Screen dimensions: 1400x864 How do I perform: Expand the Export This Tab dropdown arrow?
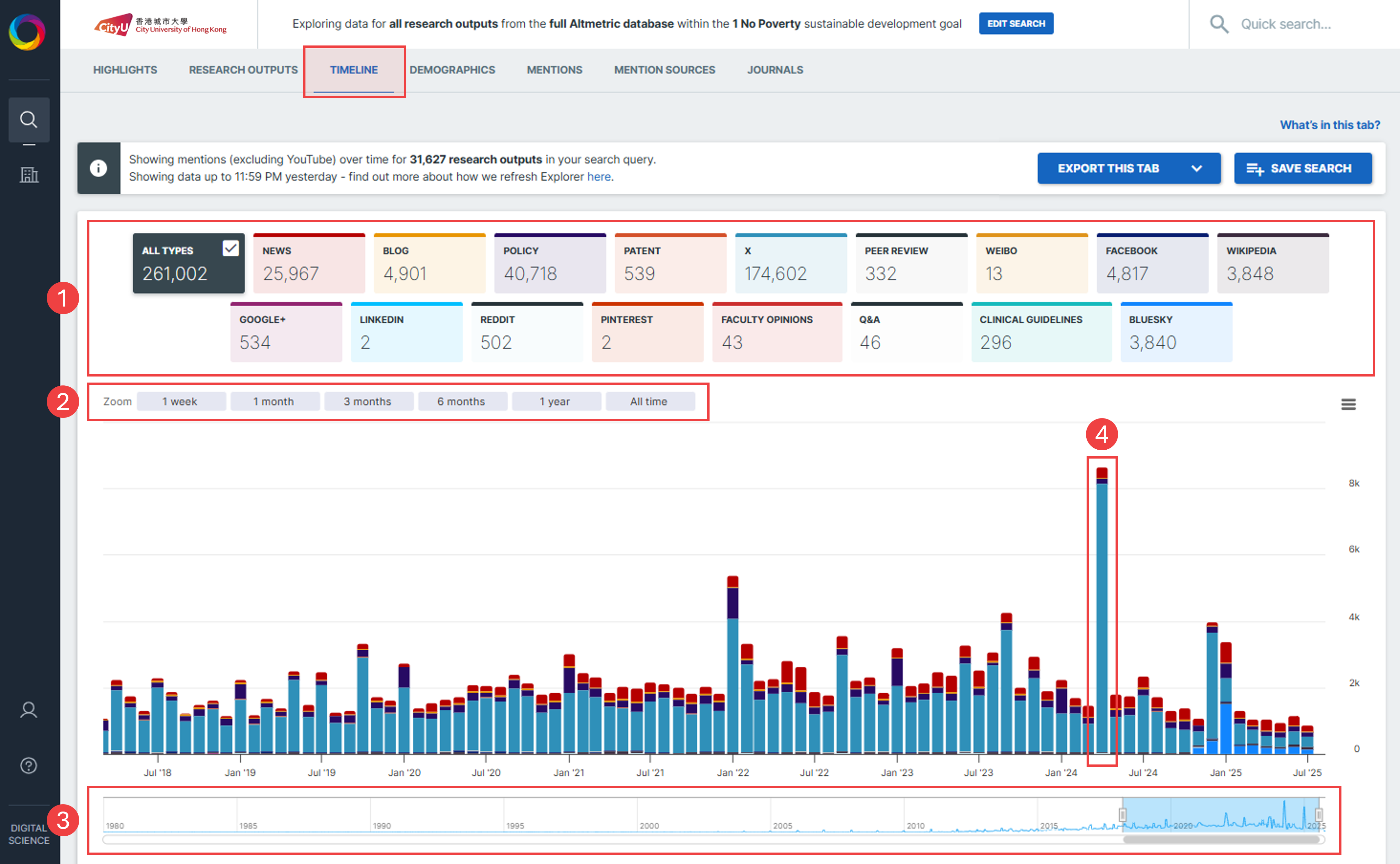(1196, 169)
